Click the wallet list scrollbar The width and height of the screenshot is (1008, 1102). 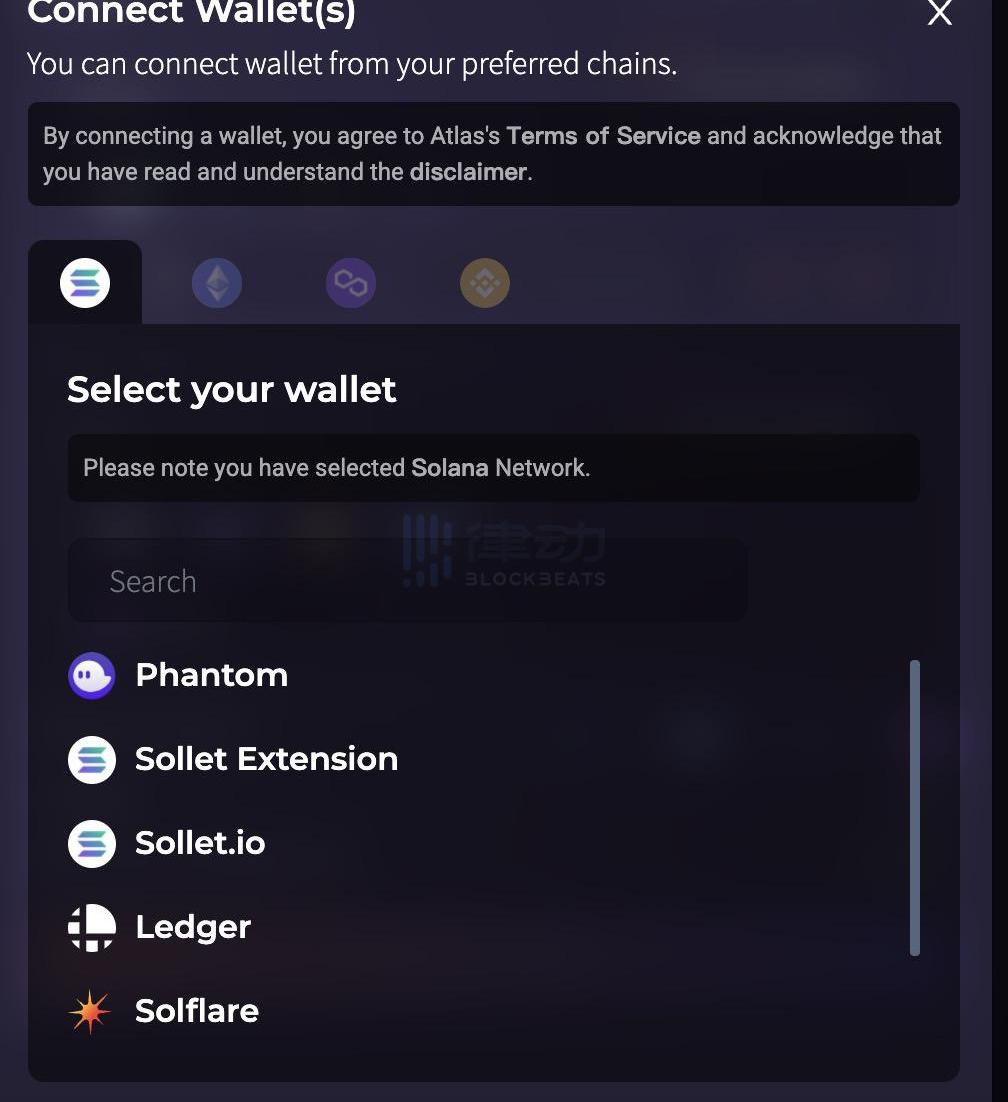915,807
